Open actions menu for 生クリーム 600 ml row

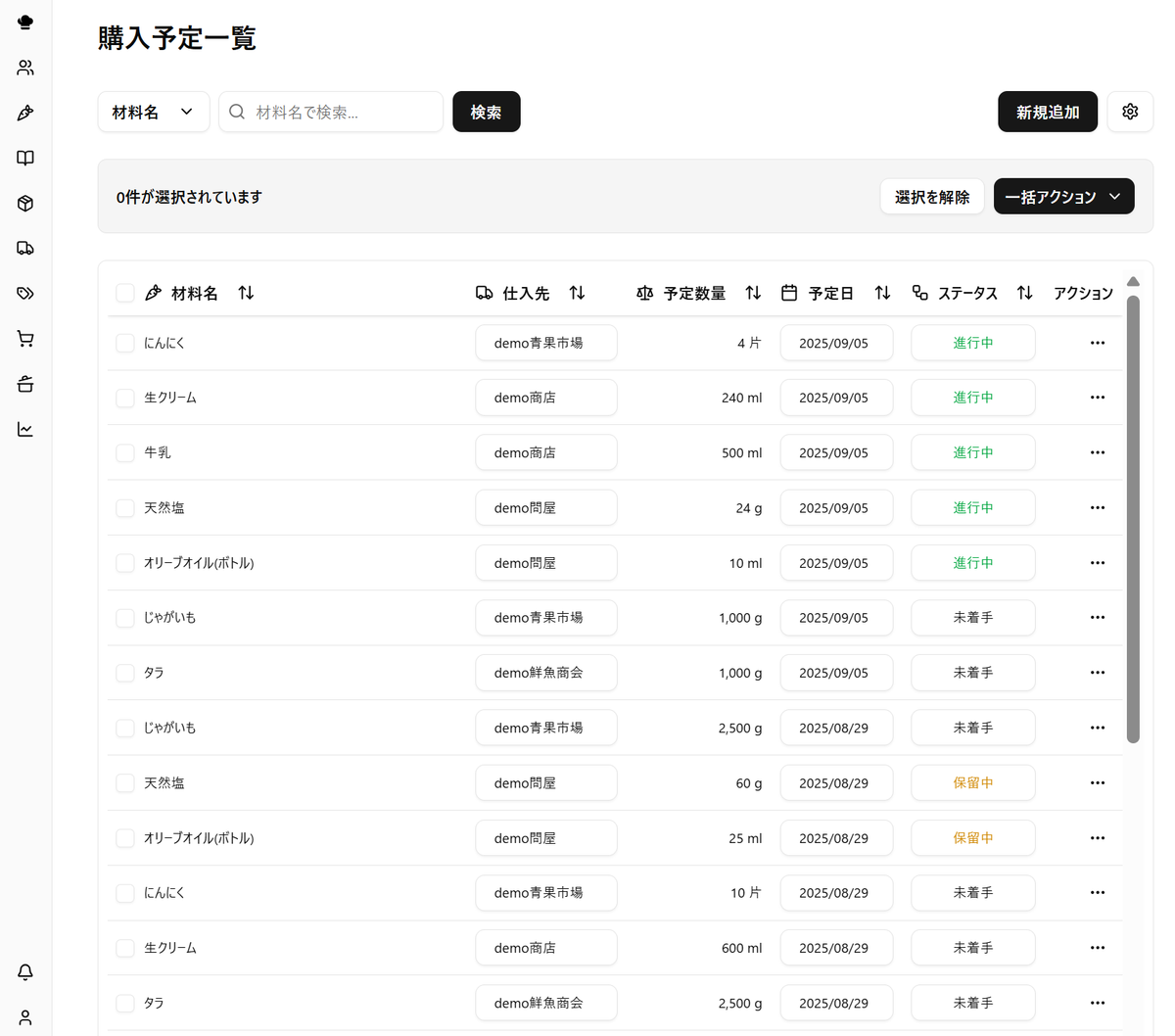coord(1097,948)
